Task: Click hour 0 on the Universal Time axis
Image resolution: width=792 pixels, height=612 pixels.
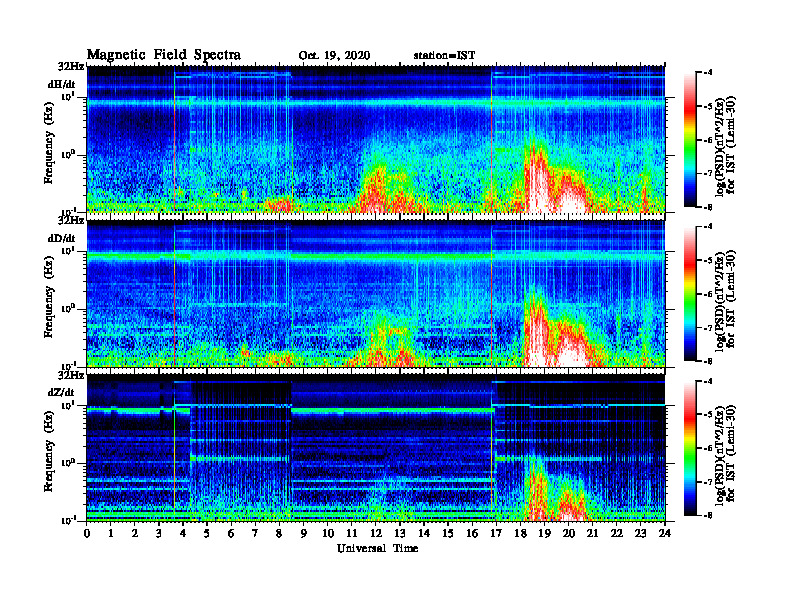Action: 87,533
